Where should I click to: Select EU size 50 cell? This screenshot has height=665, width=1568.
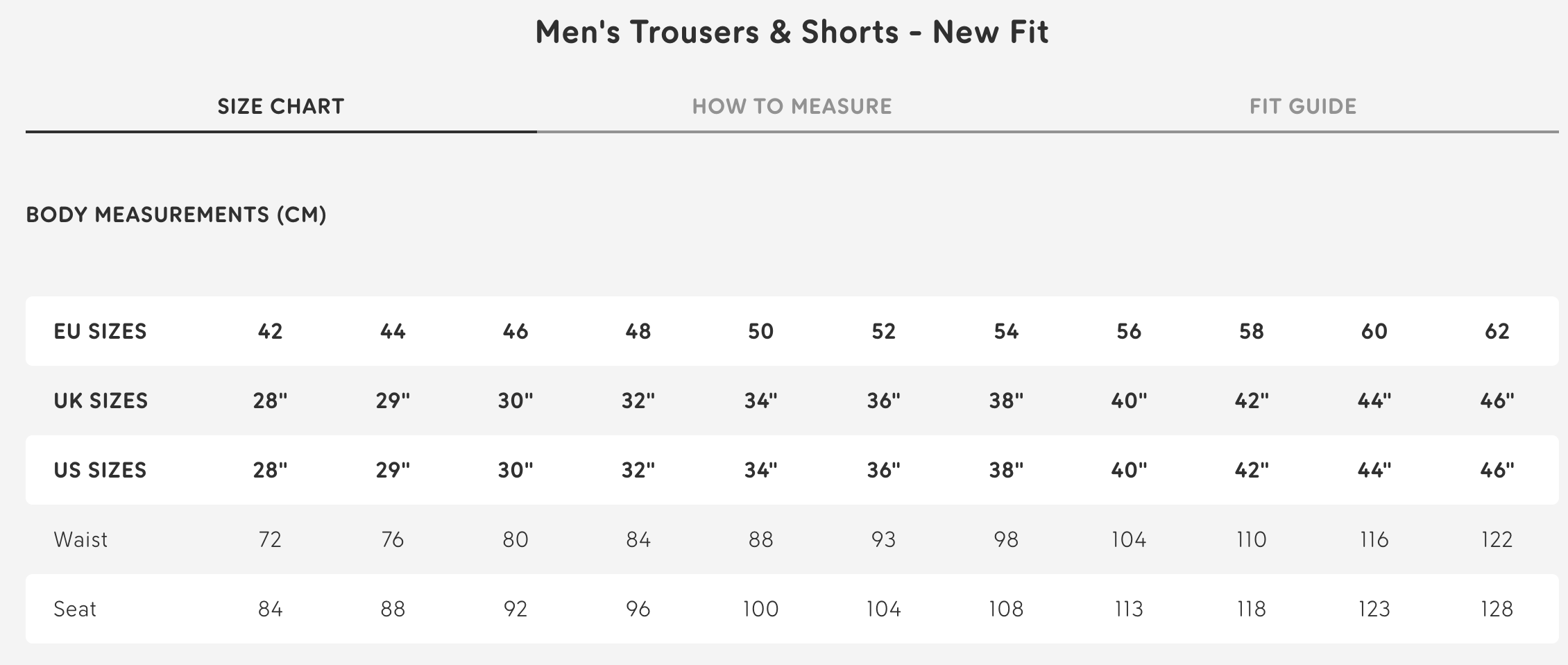[x=760, y=331]
